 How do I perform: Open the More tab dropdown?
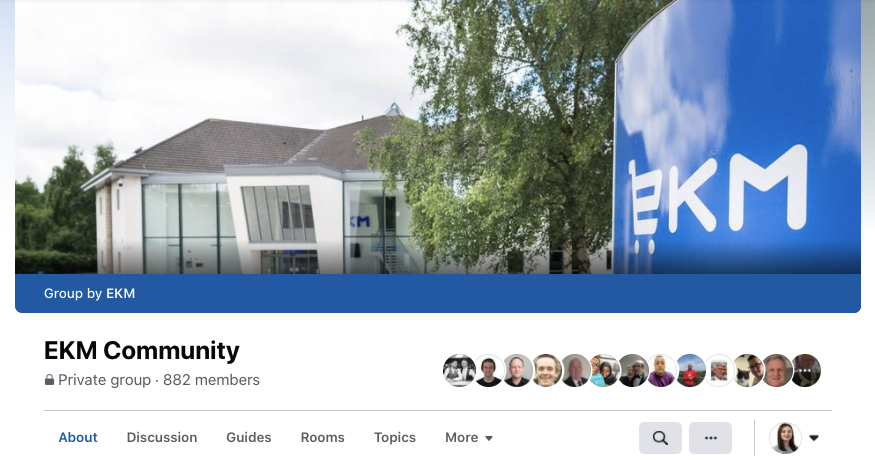click(x=469, y=438)
